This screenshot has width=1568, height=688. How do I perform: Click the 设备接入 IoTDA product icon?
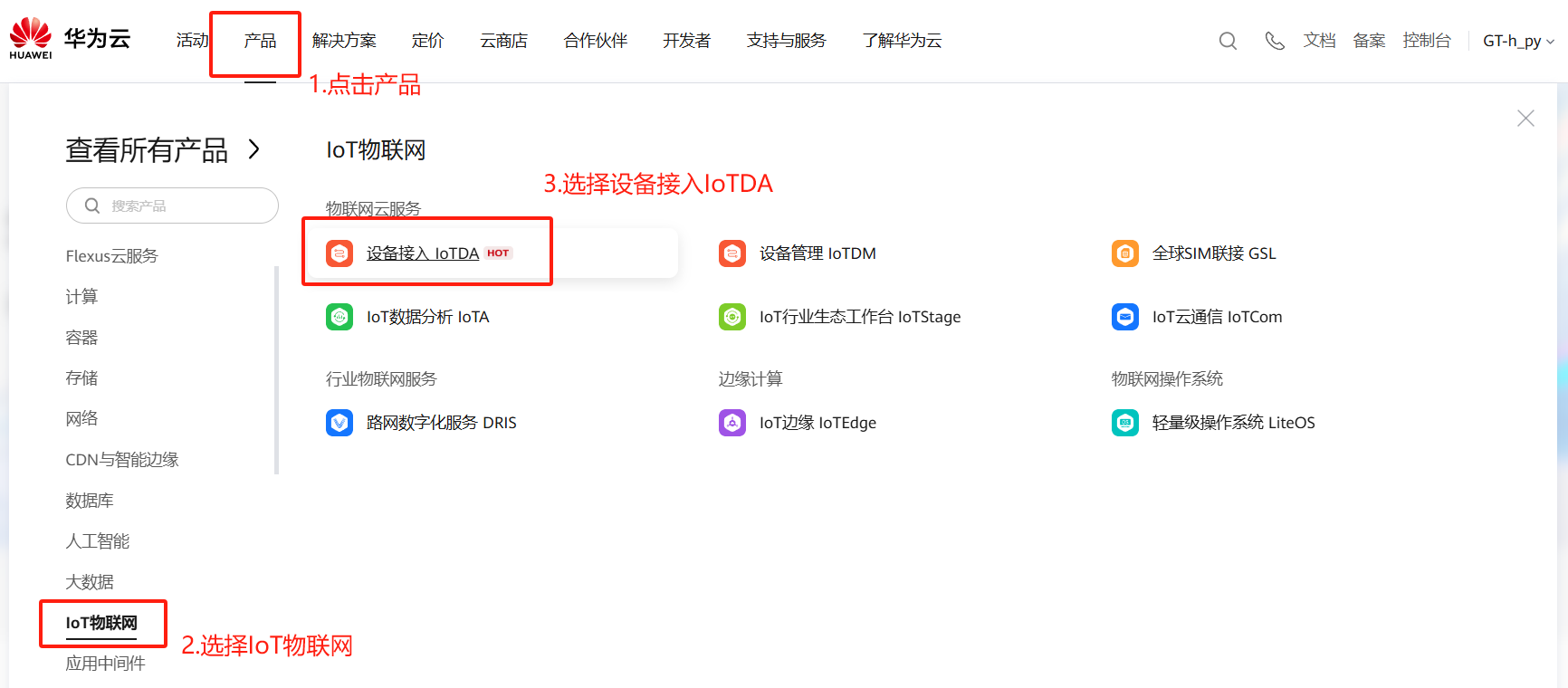339,253
